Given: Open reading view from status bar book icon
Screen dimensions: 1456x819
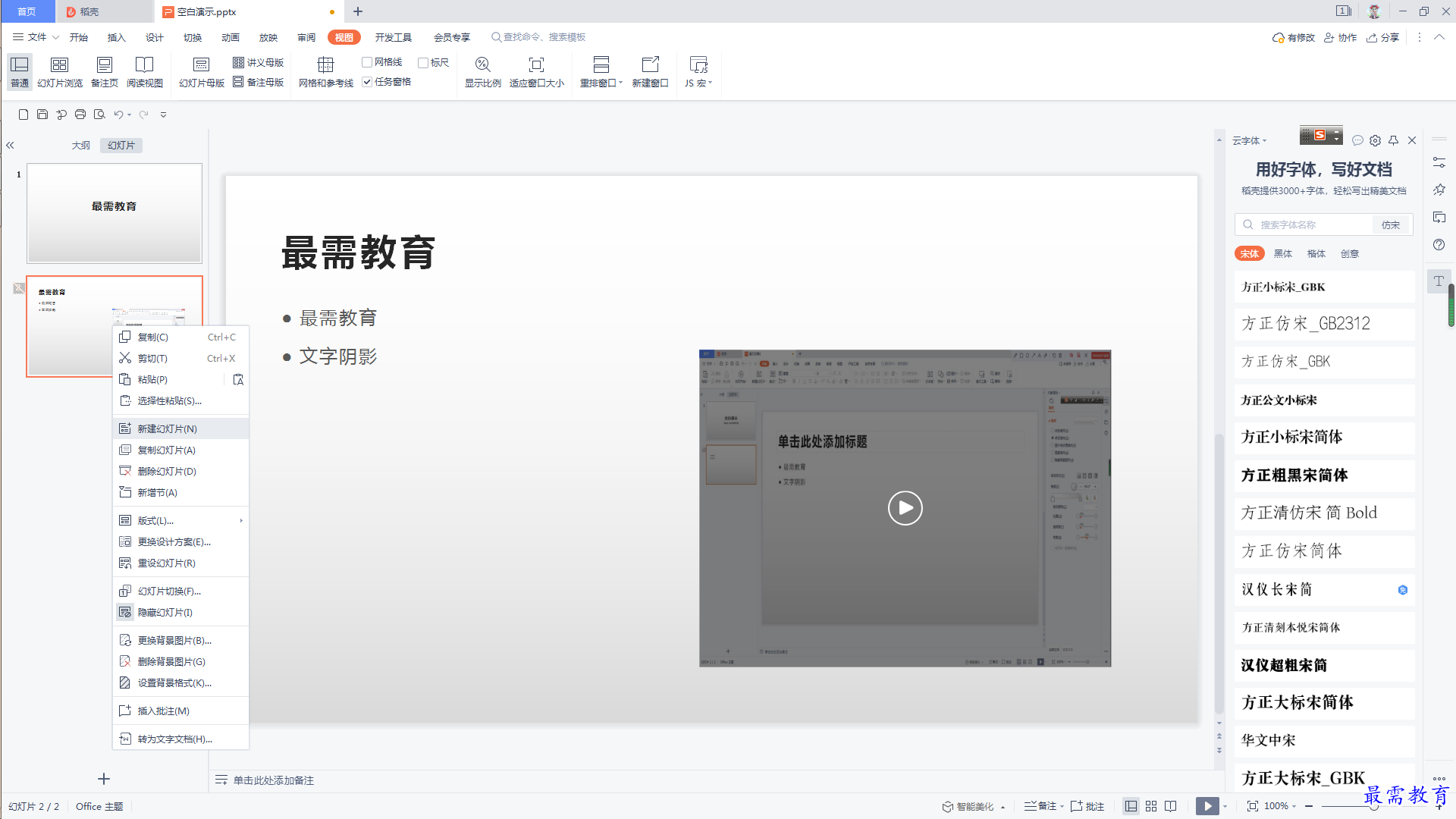Looking at the screenshot, I should [x=1171, y=806].
